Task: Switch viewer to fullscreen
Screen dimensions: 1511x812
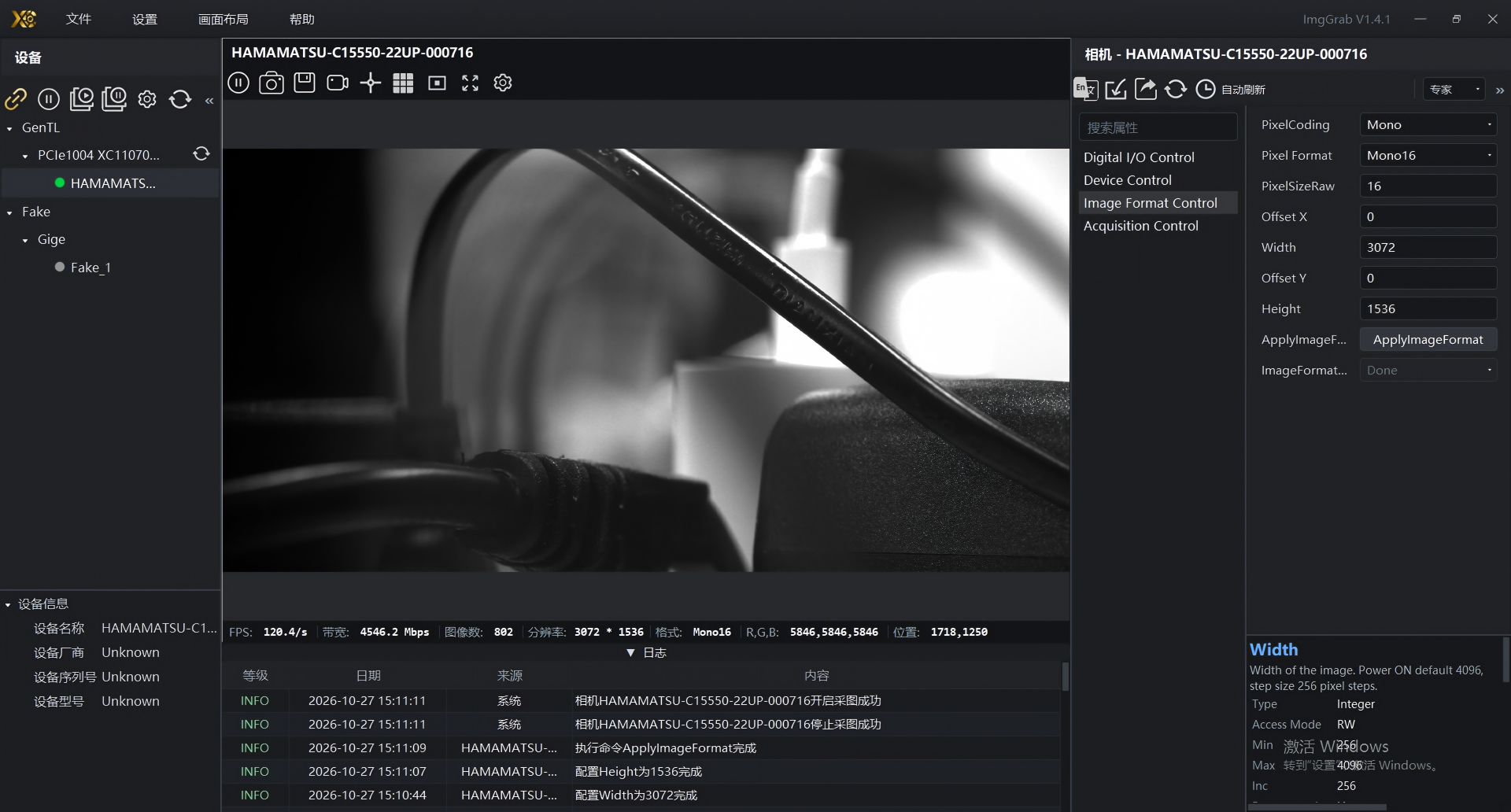Action: coord(470,83)
